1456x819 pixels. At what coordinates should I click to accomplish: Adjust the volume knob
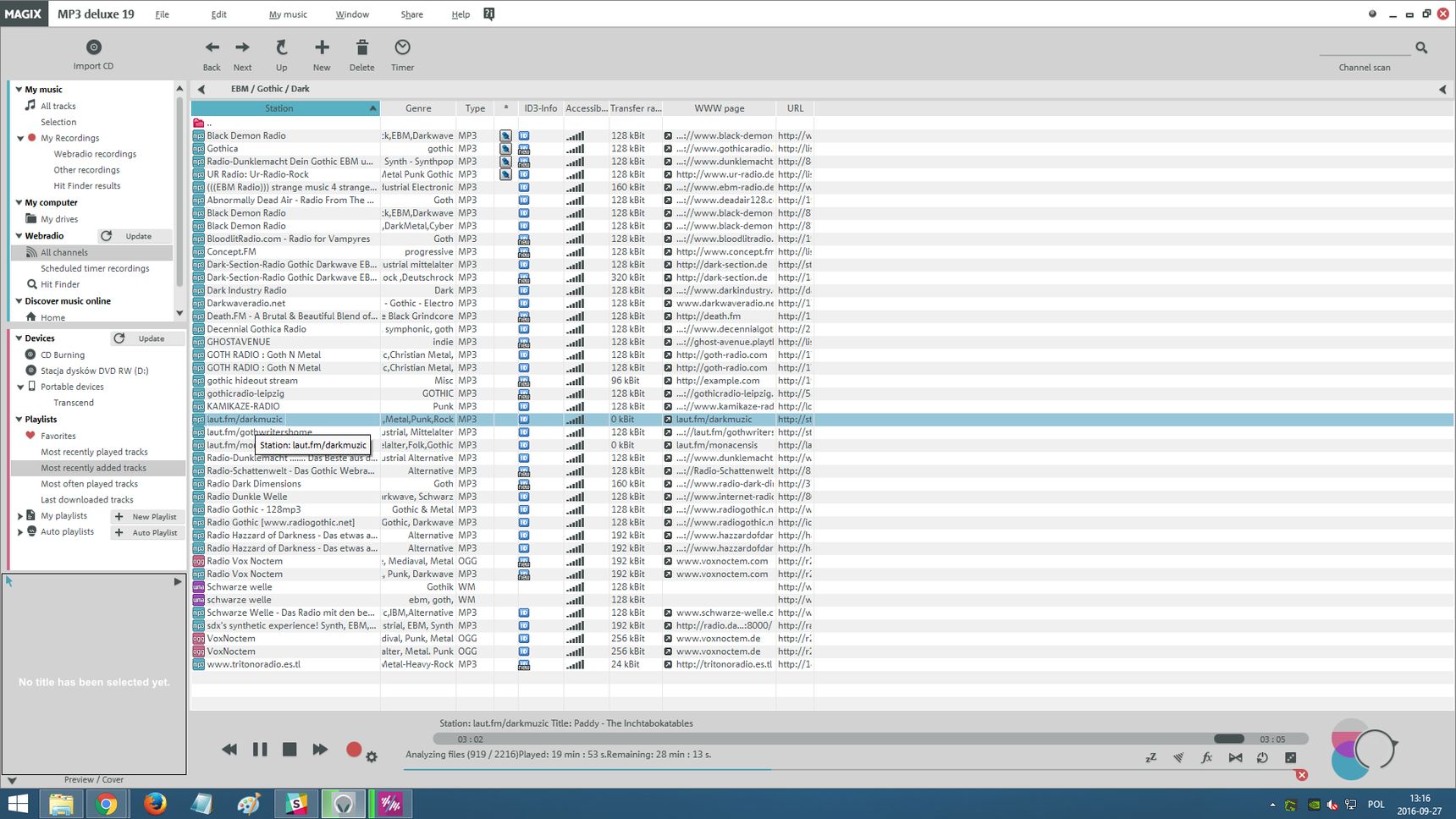click(1373, 749)
